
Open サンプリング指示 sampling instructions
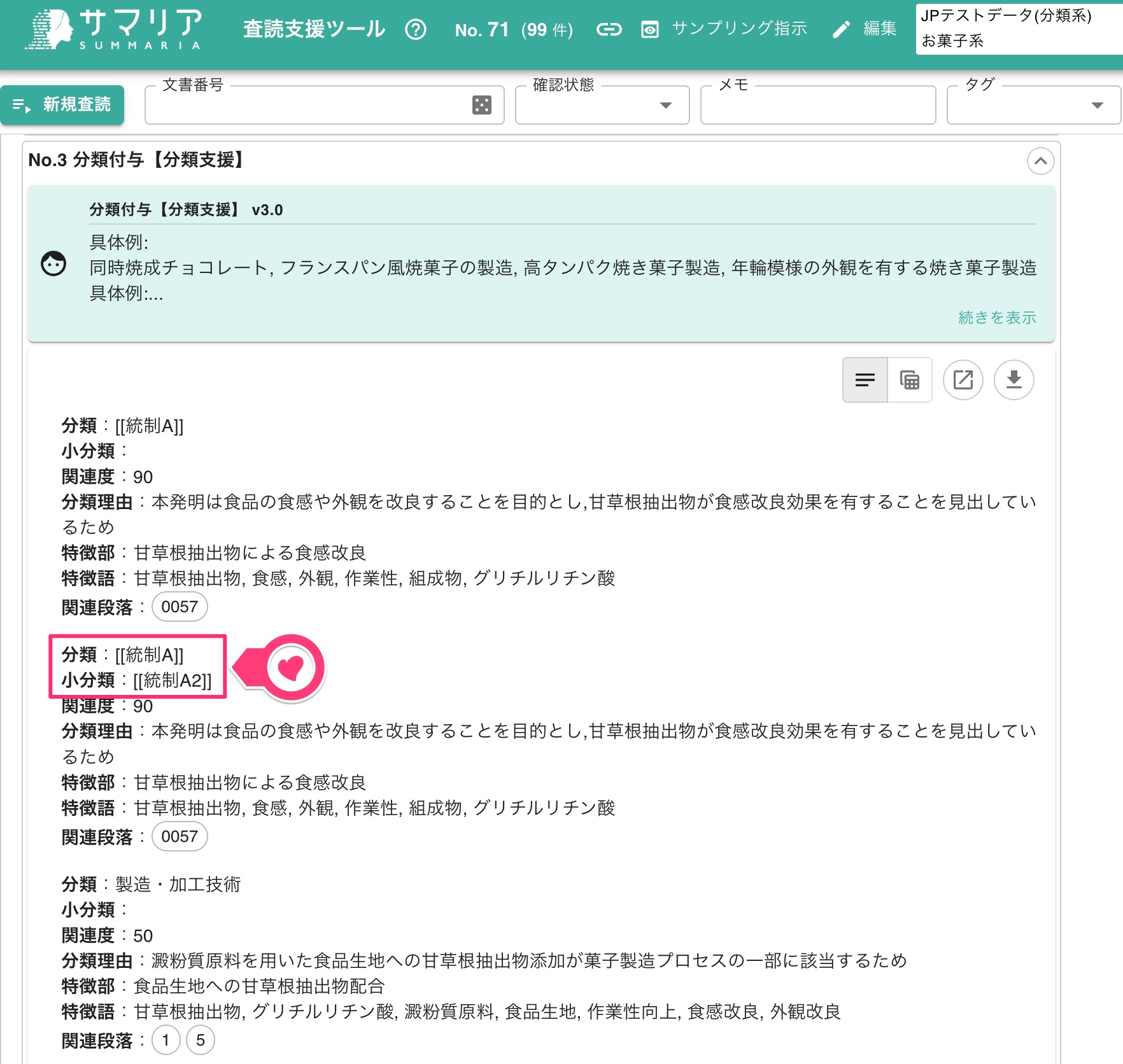click(724, 29)
